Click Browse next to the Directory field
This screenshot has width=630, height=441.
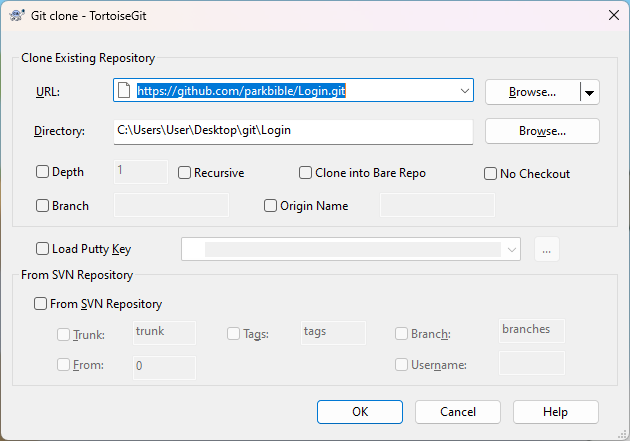point(542,131)
